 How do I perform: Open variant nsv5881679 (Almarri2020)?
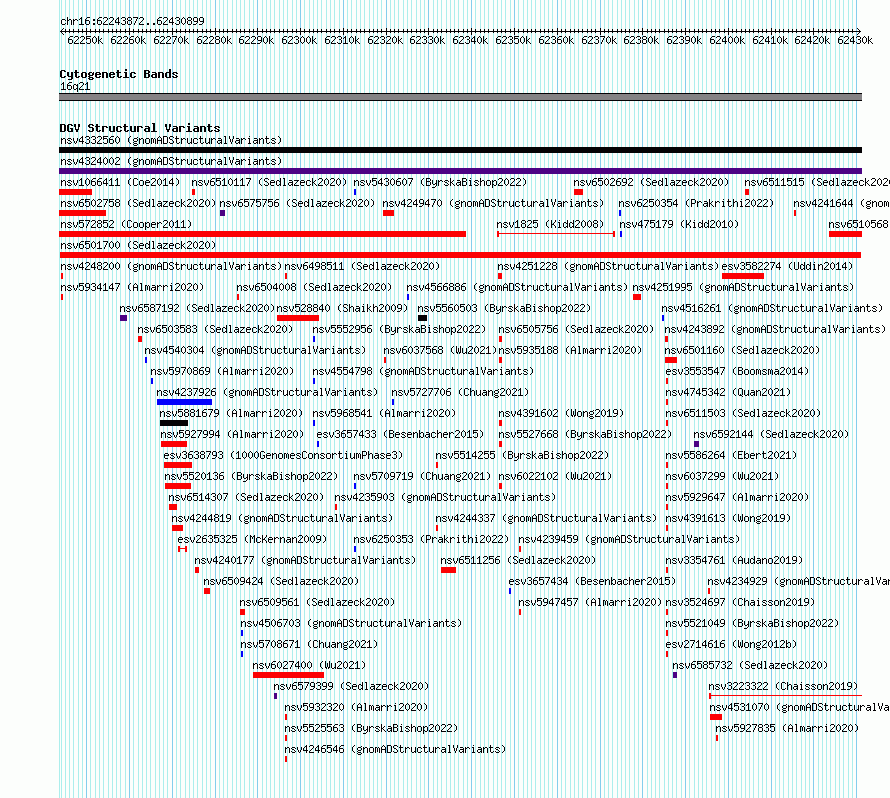pyautogui.click(x=231, y=413)
